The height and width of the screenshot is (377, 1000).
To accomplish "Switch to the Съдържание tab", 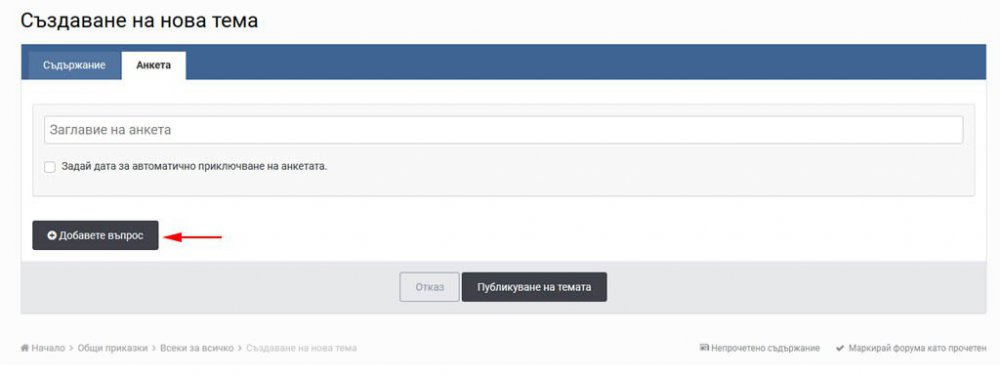I will pos(74,66).
